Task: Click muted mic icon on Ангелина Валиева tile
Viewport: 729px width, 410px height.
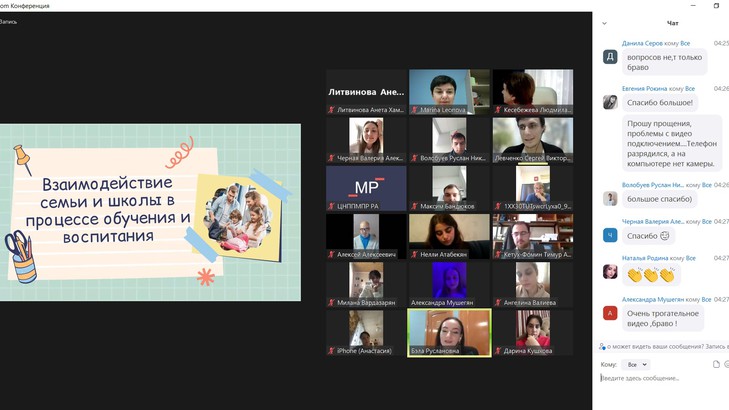Action: coord(498,303)
